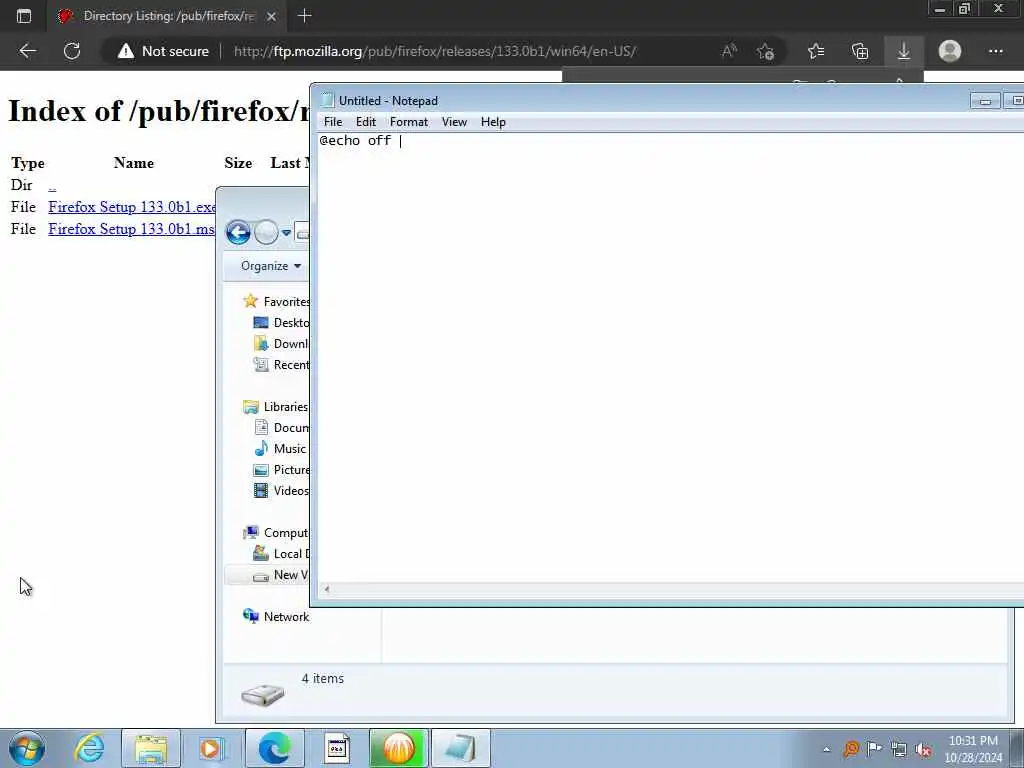Select Documents library in Explorer
The image size is (1024, 768).
[x=281, y=428]
